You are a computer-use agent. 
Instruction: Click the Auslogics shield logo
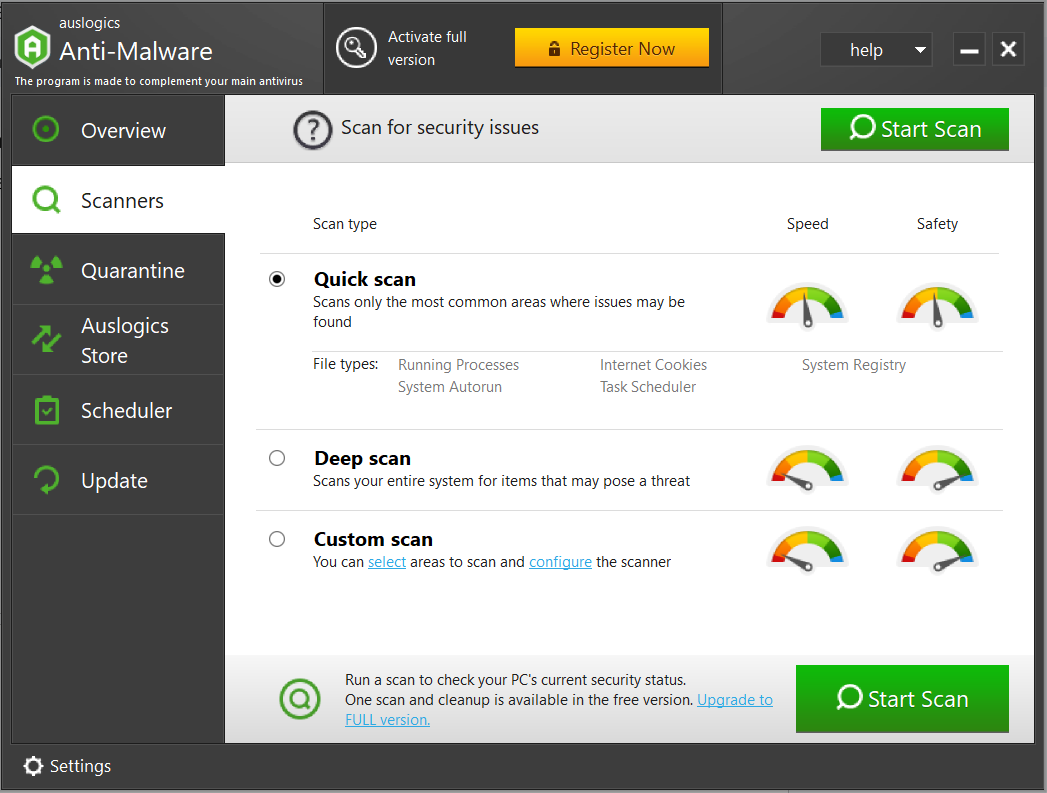click(x=31, y=46)
